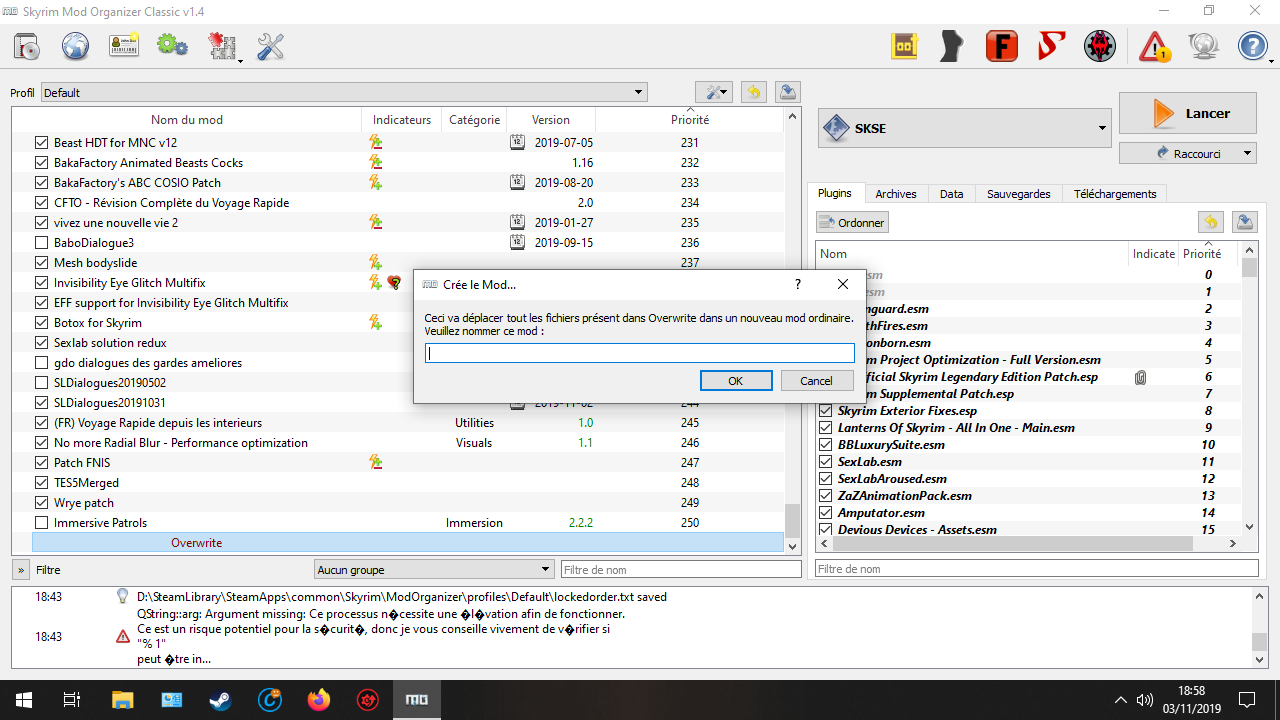
Task: Open the Raccourci dropdown
Action: click(1188, 153)
